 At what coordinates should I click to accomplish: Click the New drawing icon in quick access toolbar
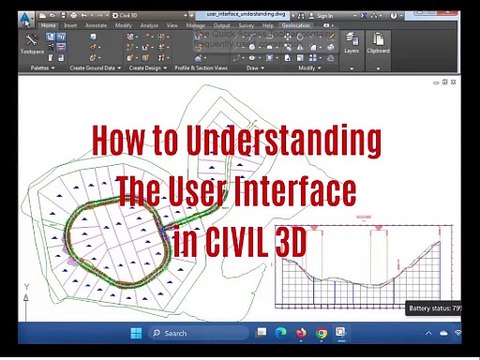pos(42,15)
